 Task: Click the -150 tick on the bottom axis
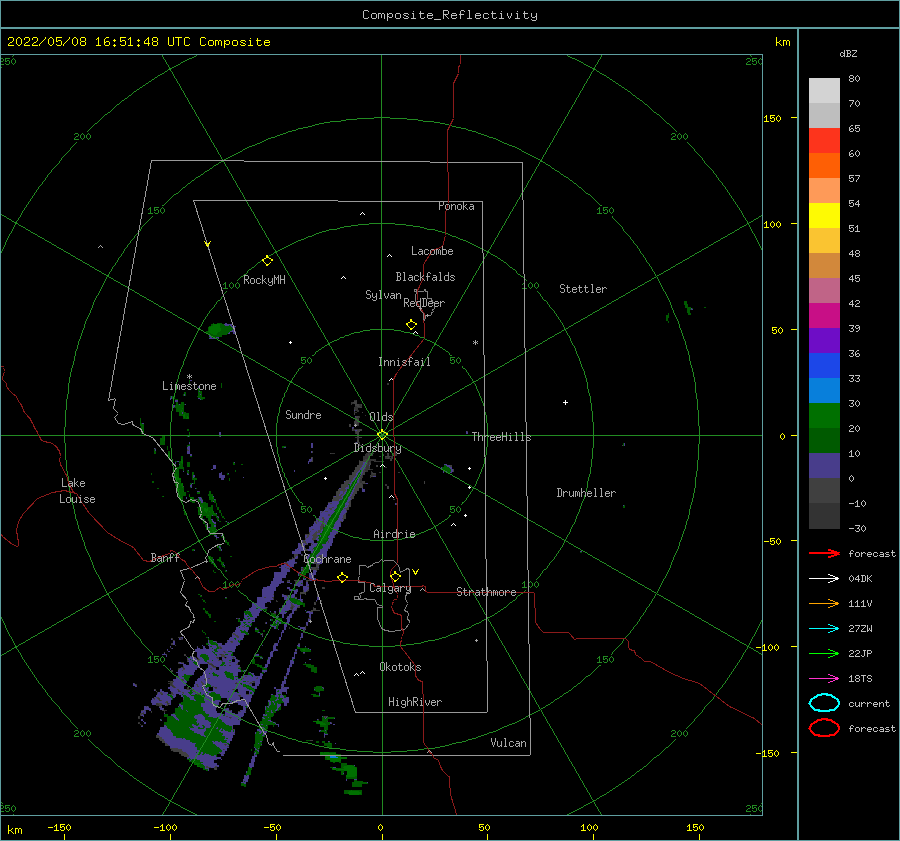(x=59, y=827)
